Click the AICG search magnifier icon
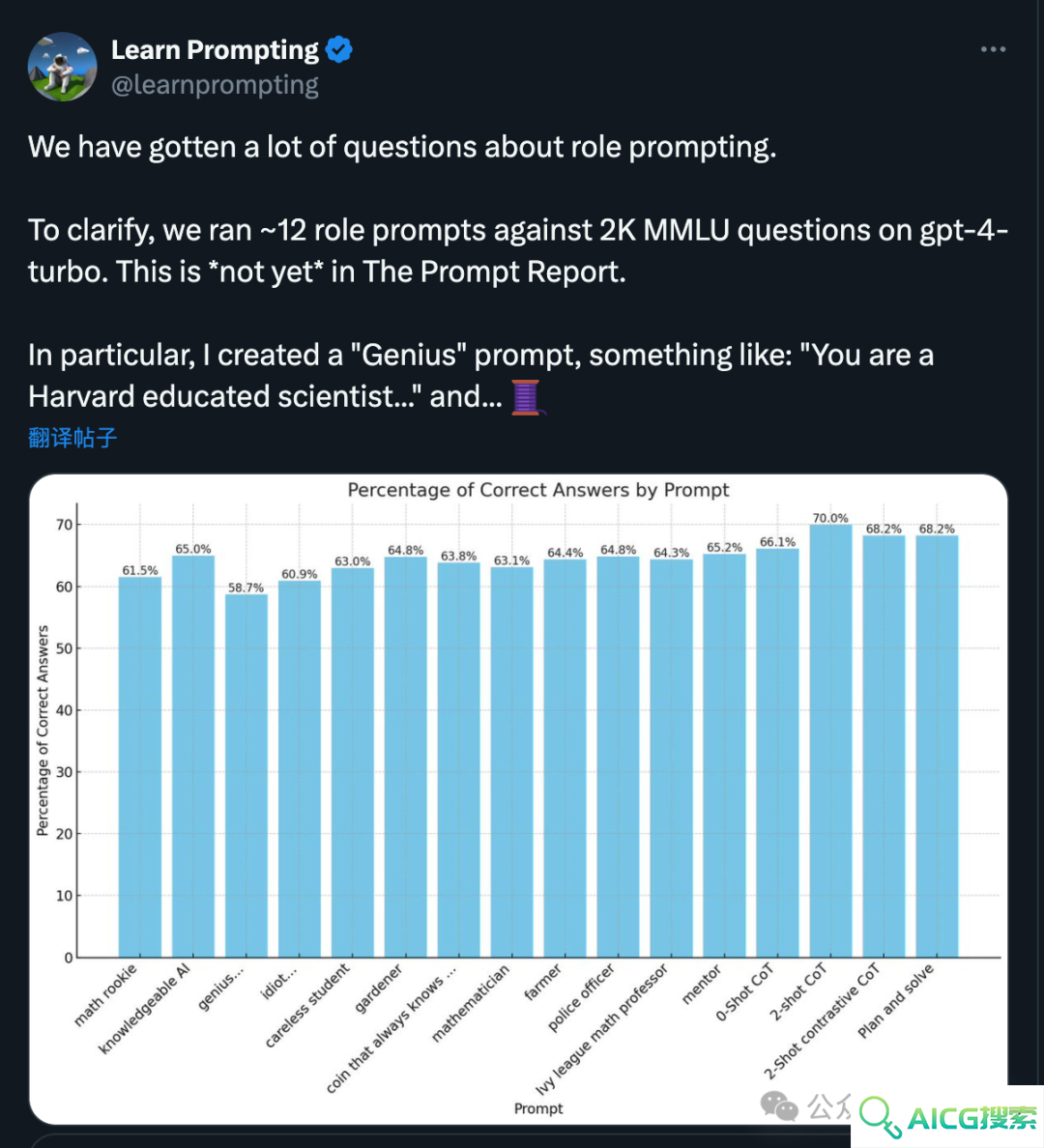Image resolution: width=1044 pixels, height=1148 pixels. 880,1118
